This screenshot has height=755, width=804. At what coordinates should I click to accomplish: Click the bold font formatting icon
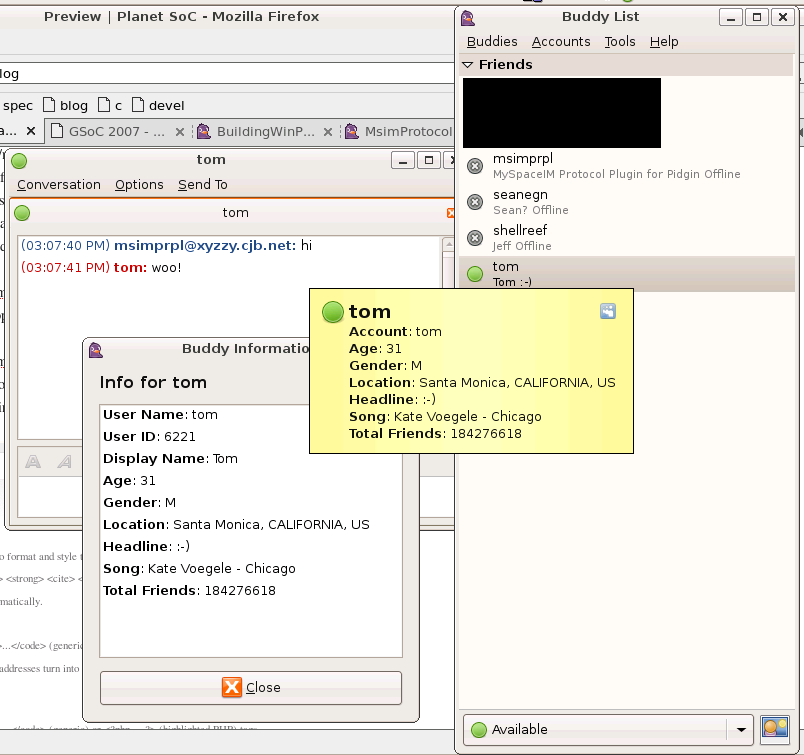(x=33, y=462)
